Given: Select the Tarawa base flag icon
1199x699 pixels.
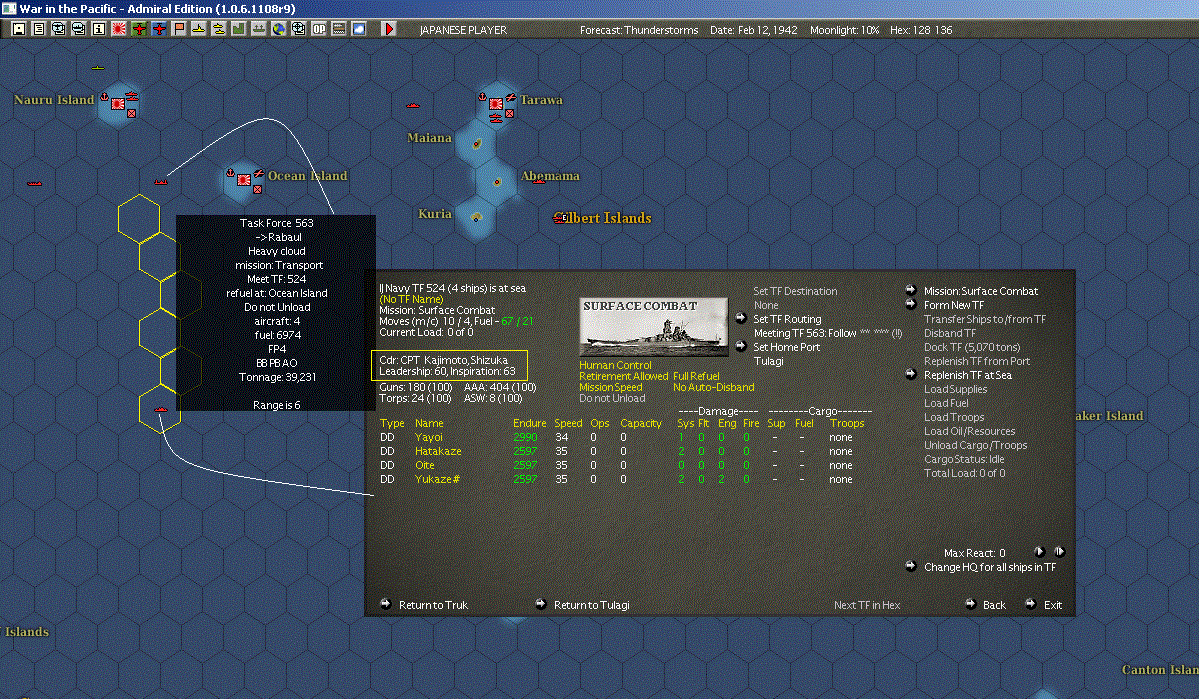Looking at the screenshot, I should click(x=496, y=103).
